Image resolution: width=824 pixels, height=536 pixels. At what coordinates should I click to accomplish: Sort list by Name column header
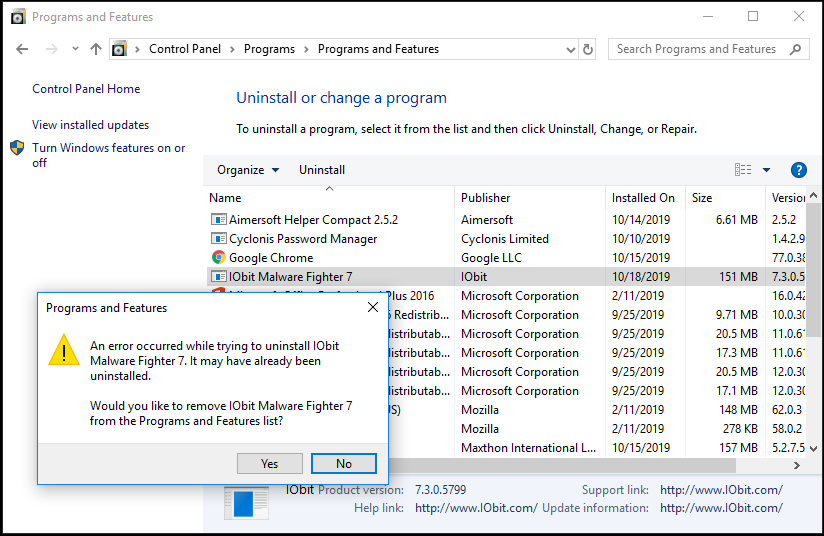[329, 198]
